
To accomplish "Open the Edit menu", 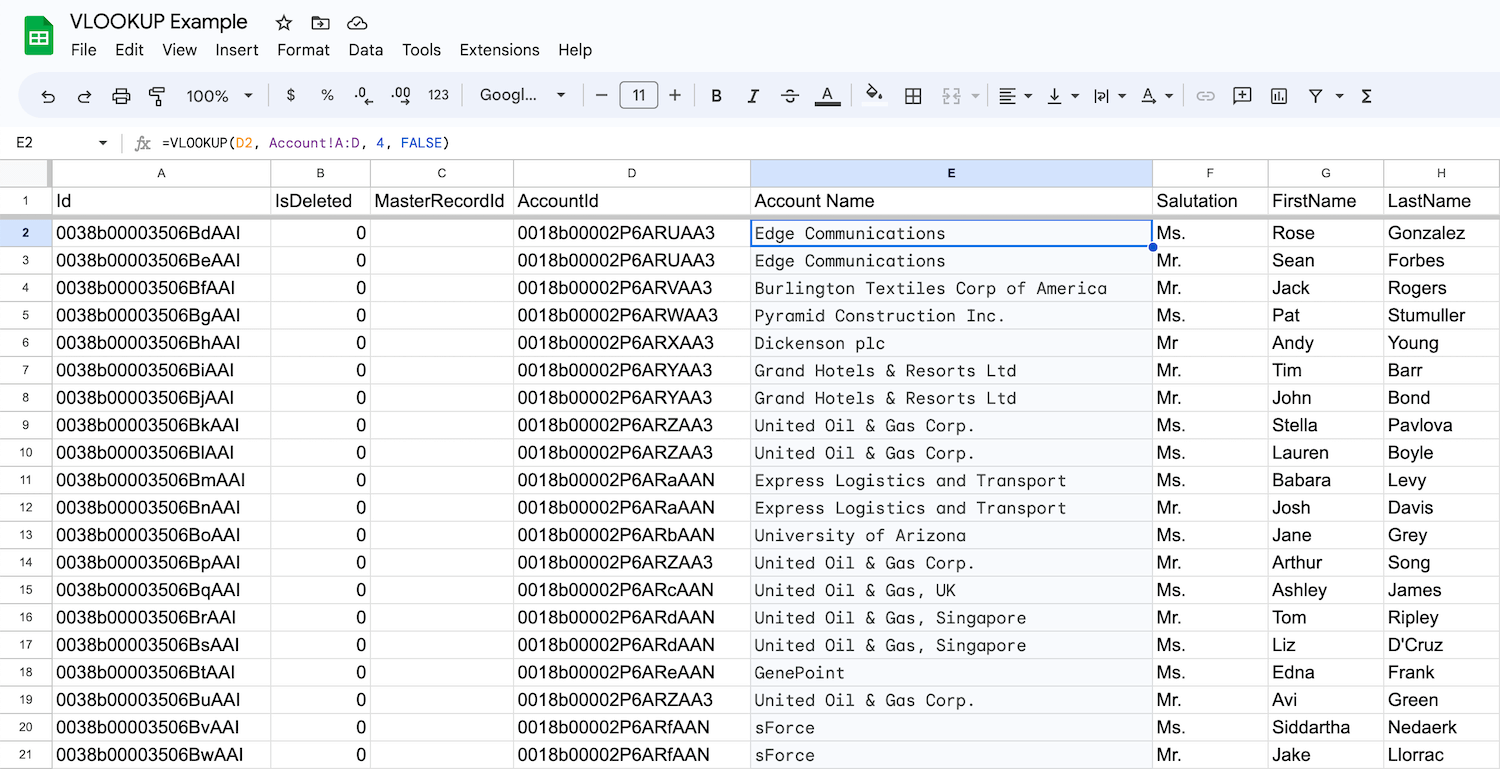I will 130,50.
